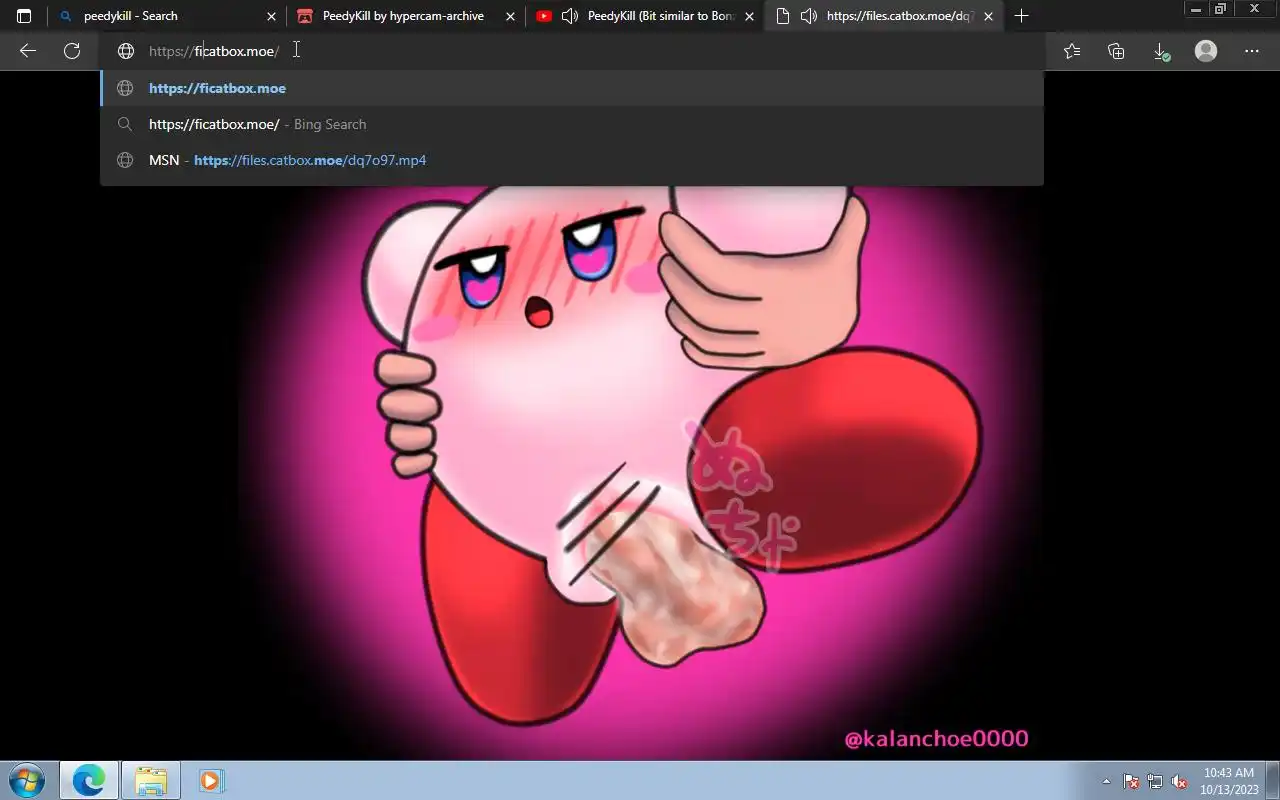This screenshot has width=1280, height=800.
Task: Open the Action Center flag tray icon
Action: [x=1131, y=781]
